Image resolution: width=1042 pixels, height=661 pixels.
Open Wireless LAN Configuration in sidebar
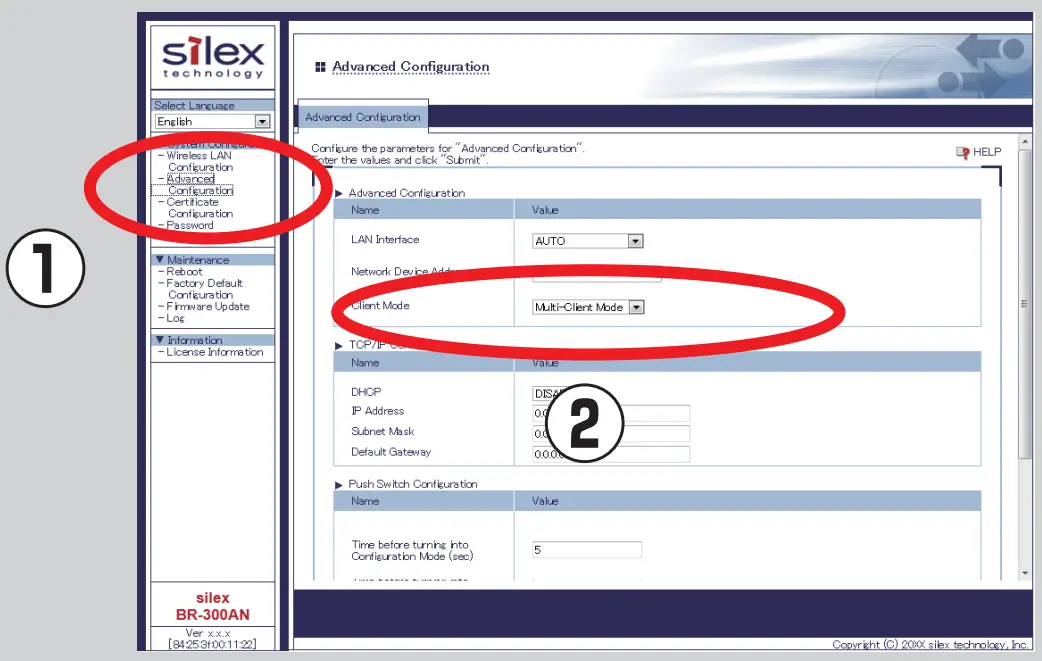click(199, 161)
